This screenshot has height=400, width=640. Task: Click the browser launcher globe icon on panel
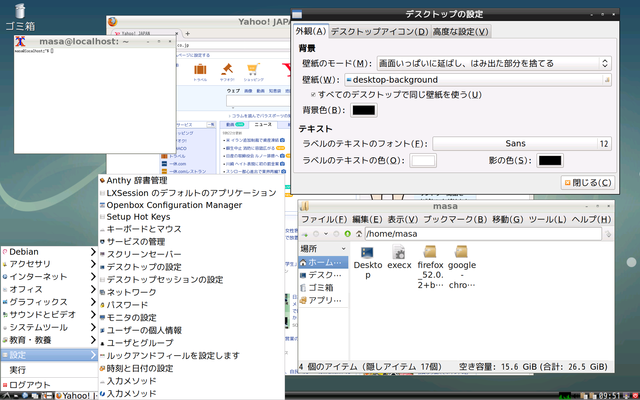click(x=25, y=396)
